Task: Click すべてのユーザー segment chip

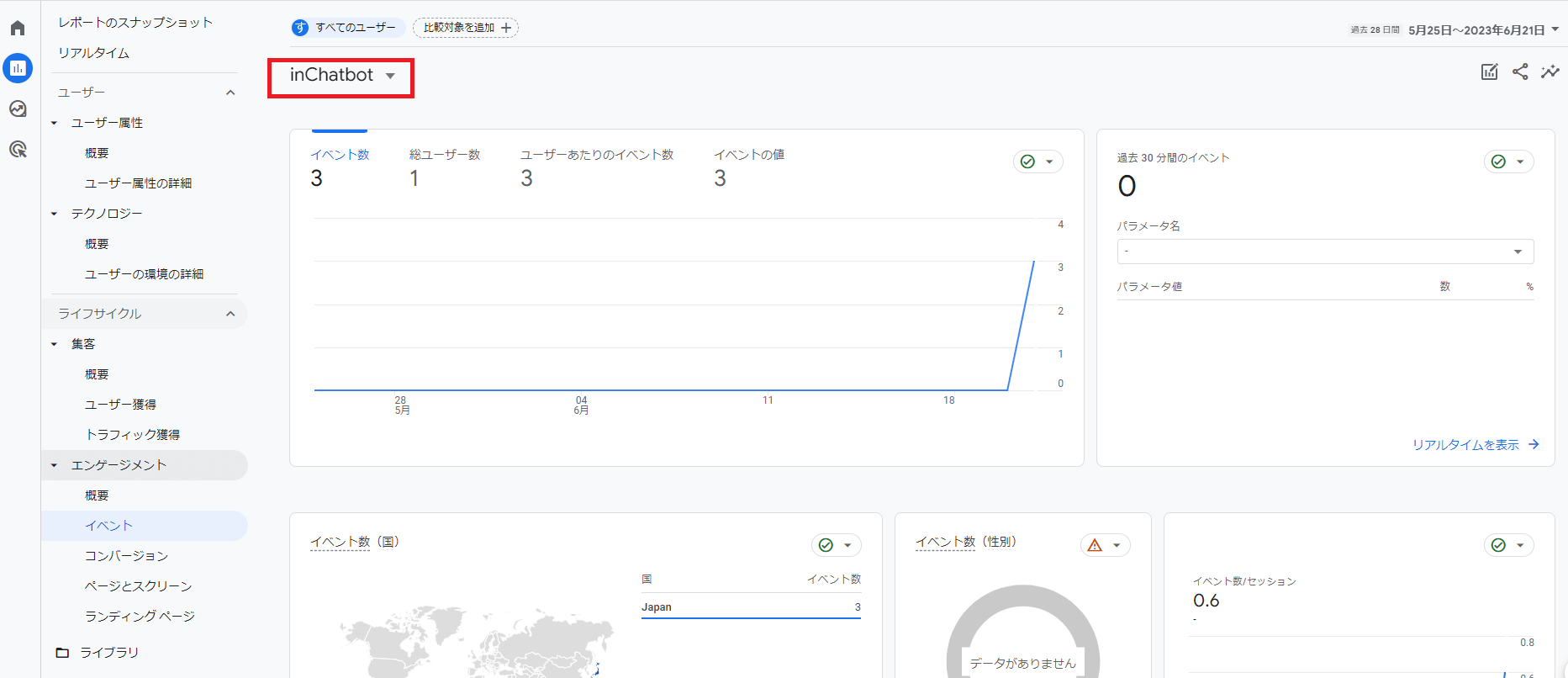Action: (347, 28)
